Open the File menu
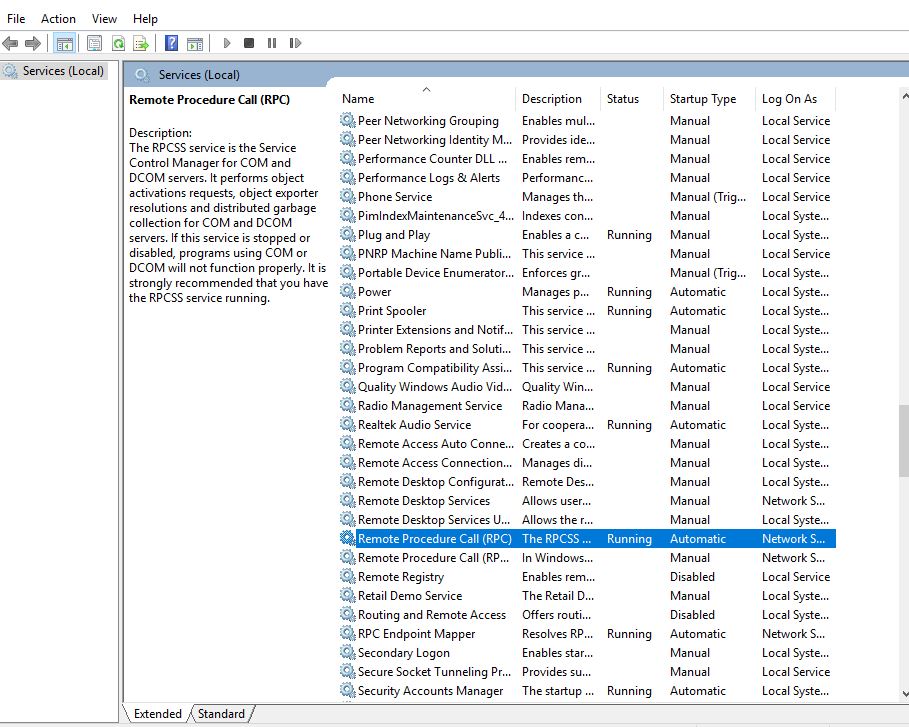This screenshot has height=727, width=909. click(16, 18)
